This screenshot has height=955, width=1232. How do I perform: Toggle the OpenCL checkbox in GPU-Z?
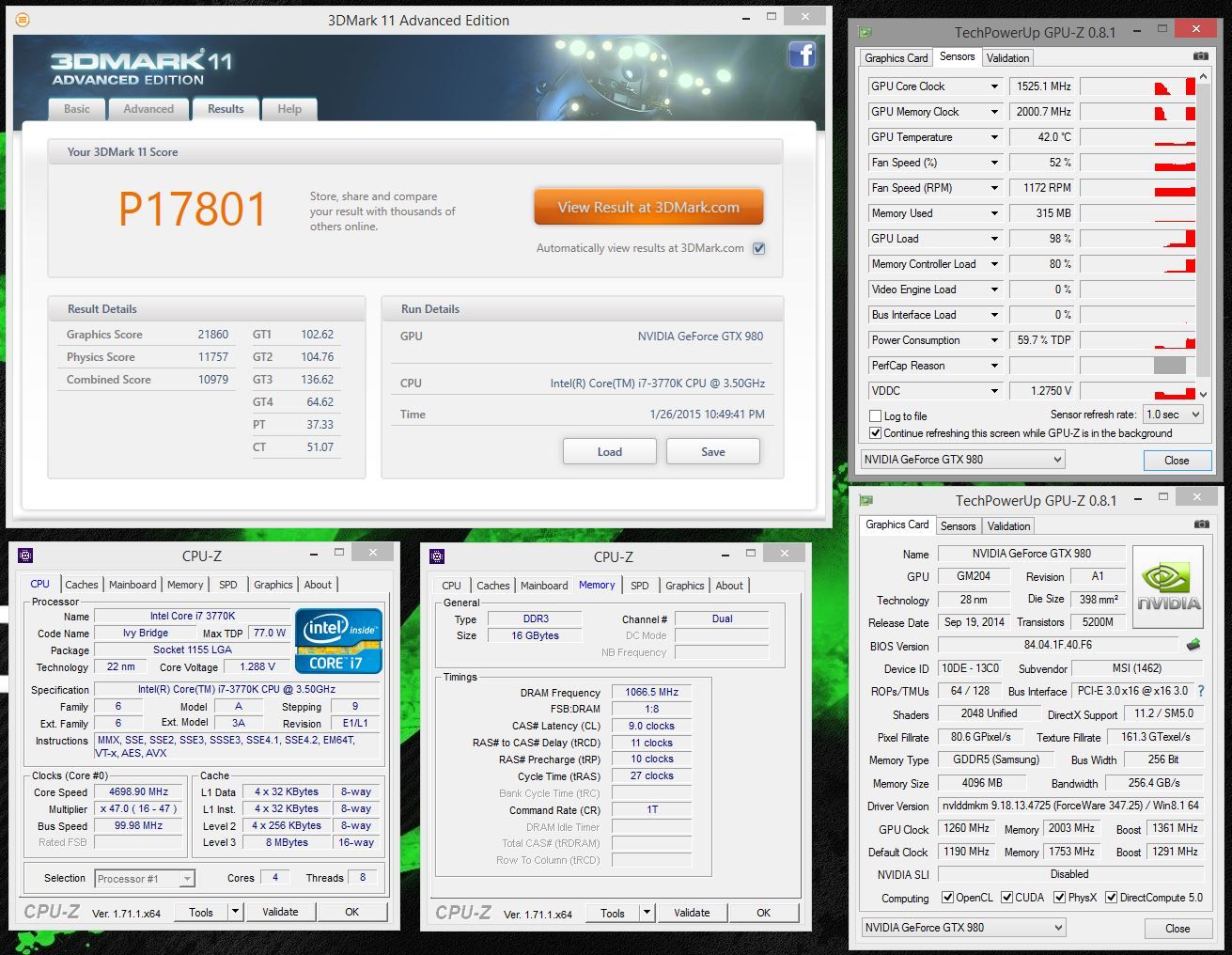pyautogui.click(x=947, y=898)
